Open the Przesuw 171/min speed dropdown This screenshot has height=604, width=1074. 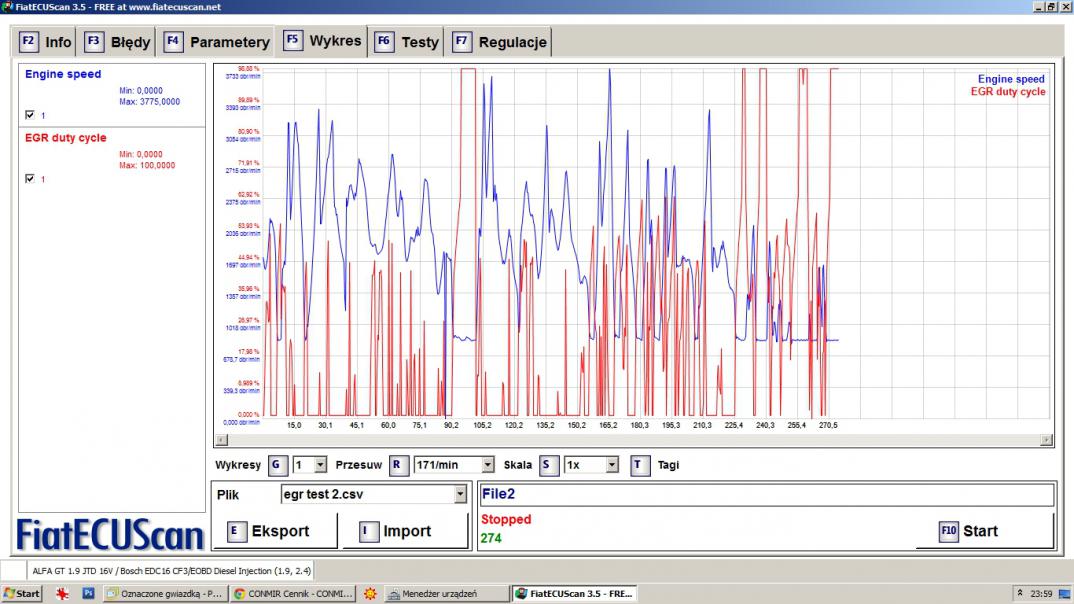click(488, 465)
